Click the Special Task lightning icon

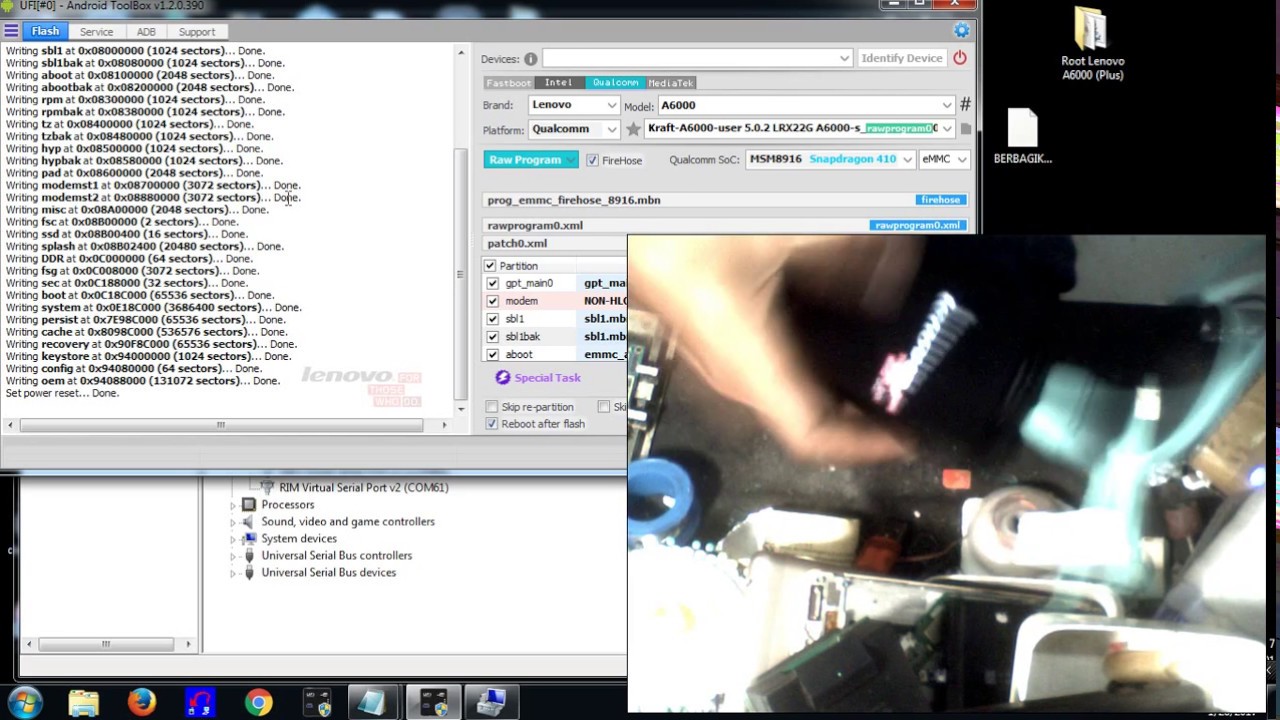tap(503, 377)
